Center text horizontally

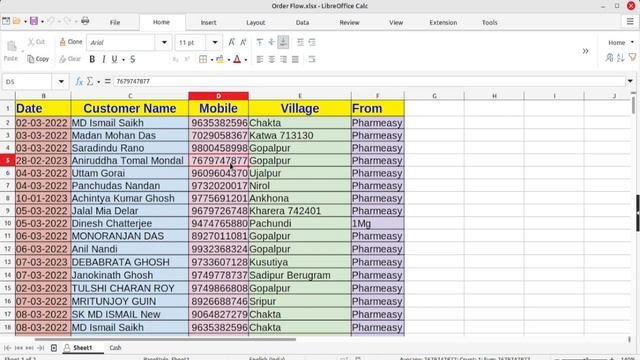(x=271, y=60)
